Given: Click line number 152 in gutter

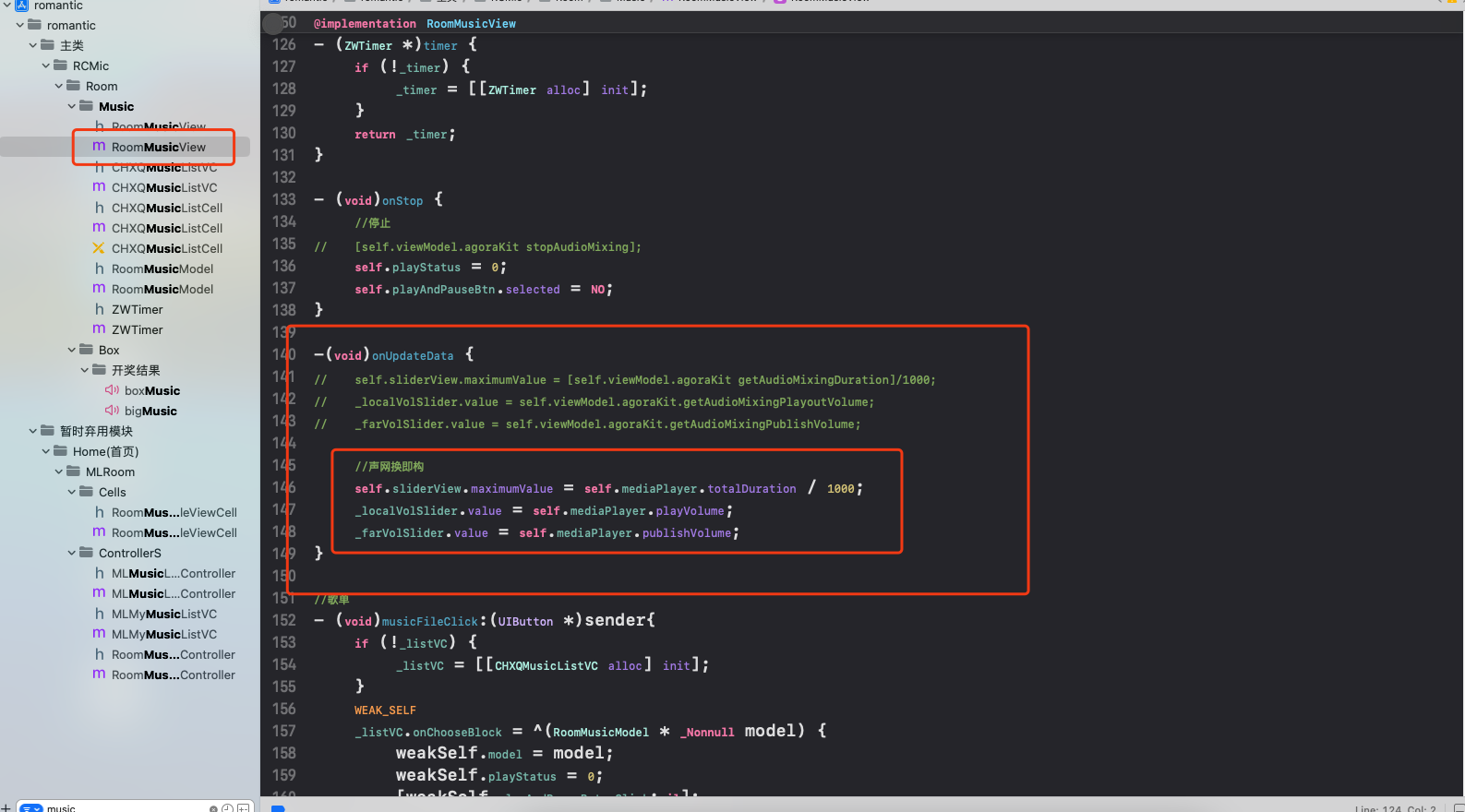Looking at the screenshot, I should click(x=283, y=620).
